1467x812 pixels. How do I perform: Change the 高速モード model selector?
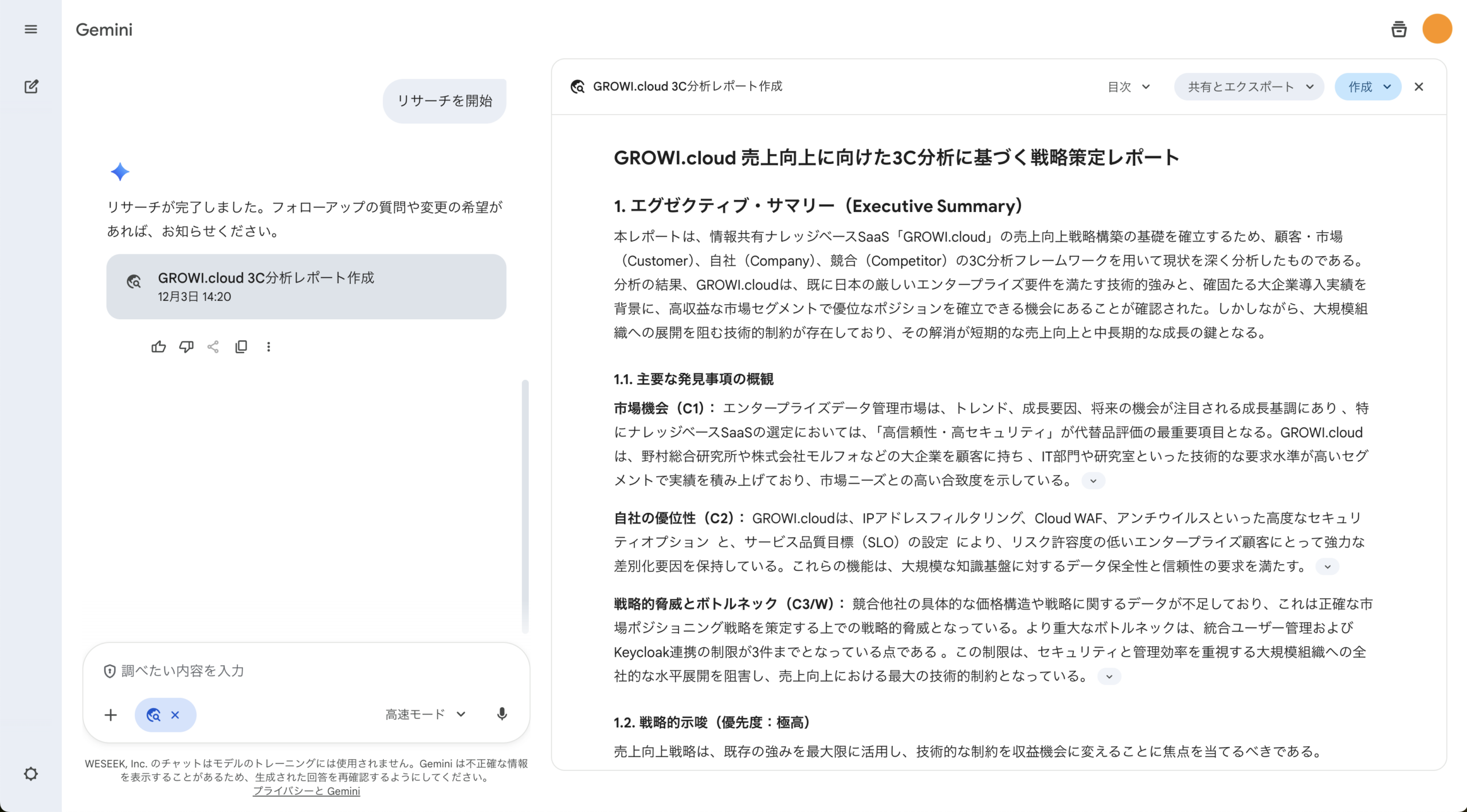coord(424,714)
